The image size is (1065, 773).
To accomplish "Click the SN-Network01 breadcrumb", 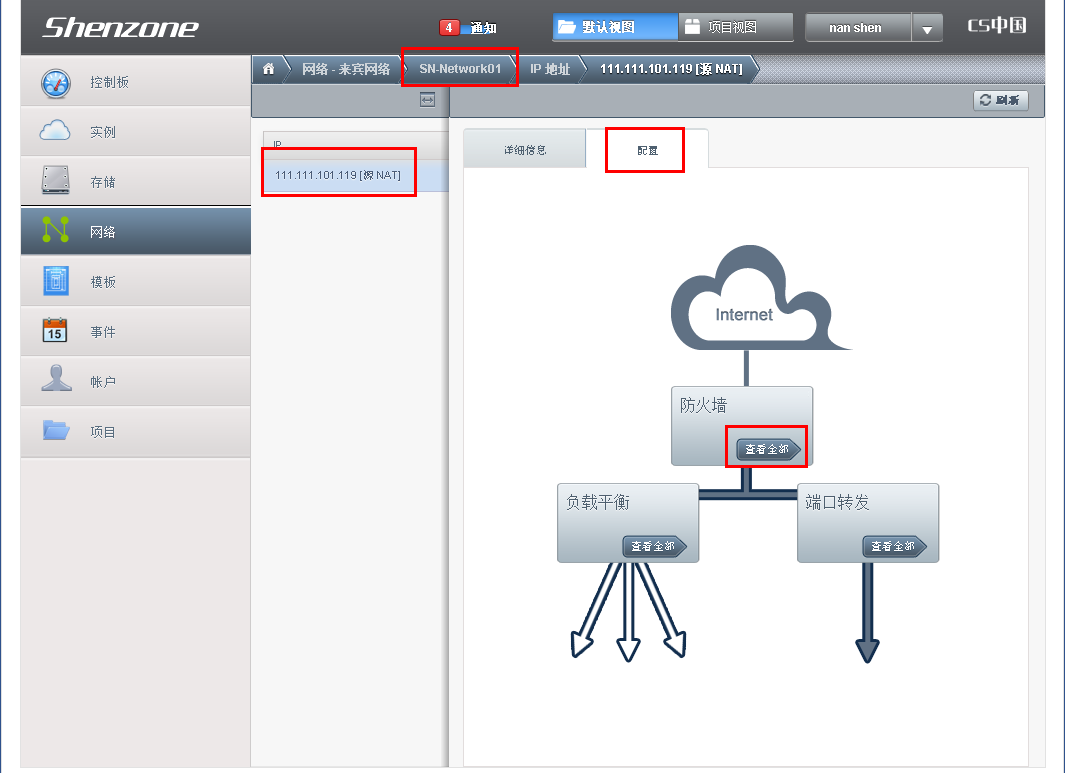I will [460, 69].
